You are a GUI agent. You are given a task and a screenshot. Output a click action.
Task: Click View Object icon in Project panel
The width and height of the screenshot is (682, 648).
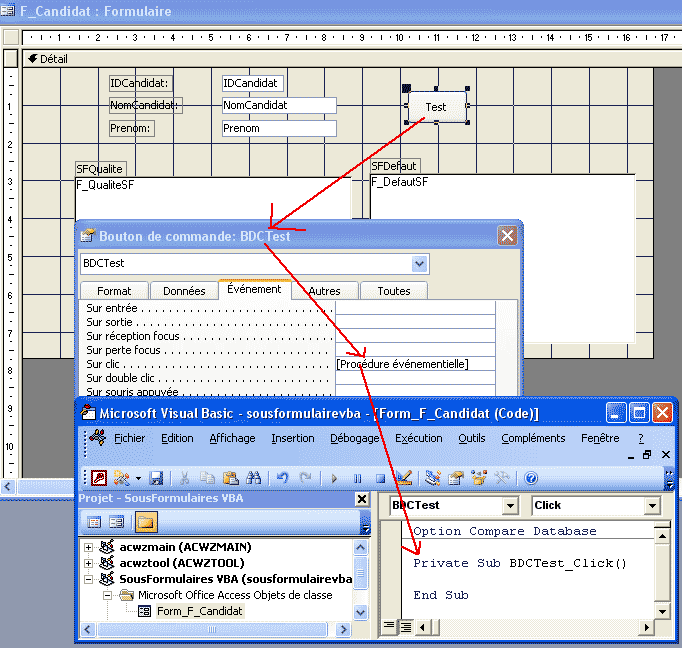click(117, 522)
